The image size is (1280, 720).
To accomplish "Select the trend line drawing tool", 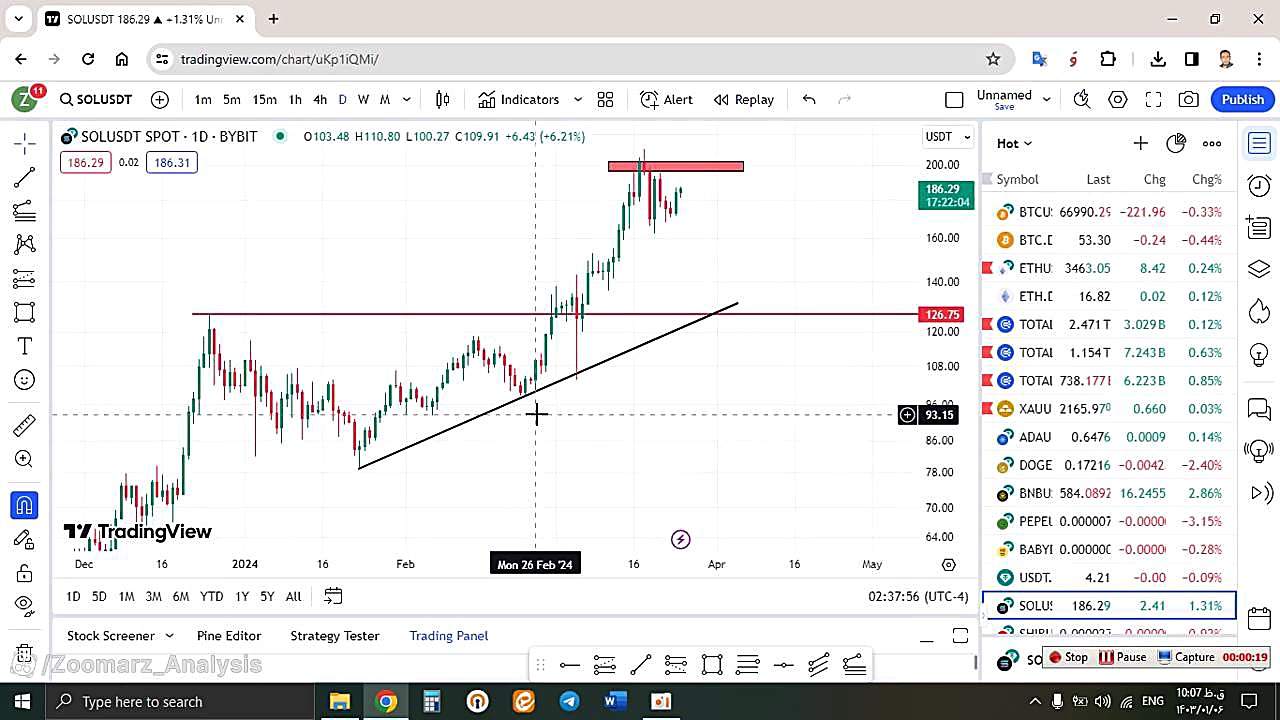I will click(25, 177).
